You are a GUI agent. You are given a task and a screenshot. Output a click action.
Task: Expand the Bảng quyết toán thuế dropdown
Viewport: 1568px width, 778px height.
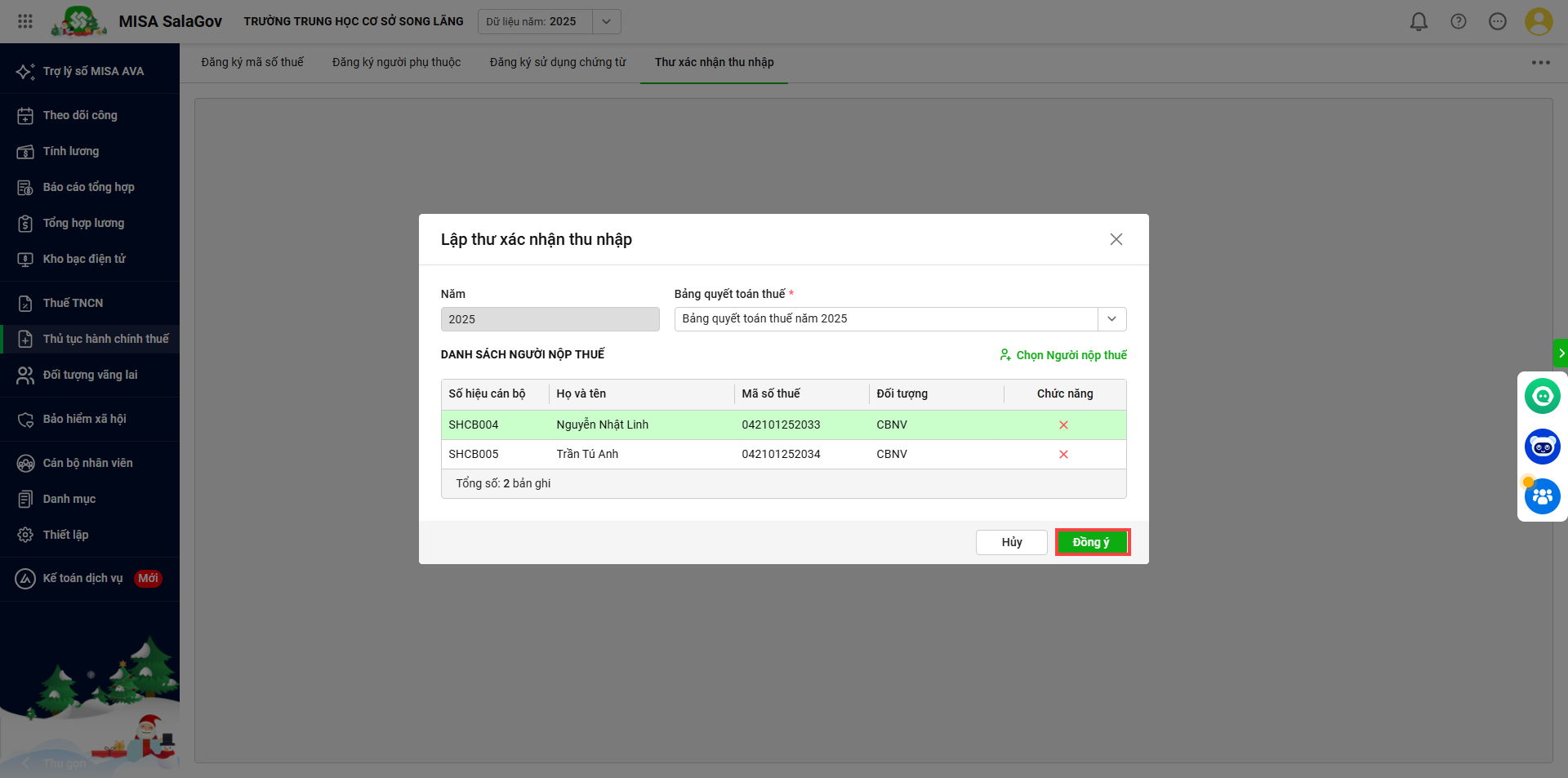(x=1111, y=319)
